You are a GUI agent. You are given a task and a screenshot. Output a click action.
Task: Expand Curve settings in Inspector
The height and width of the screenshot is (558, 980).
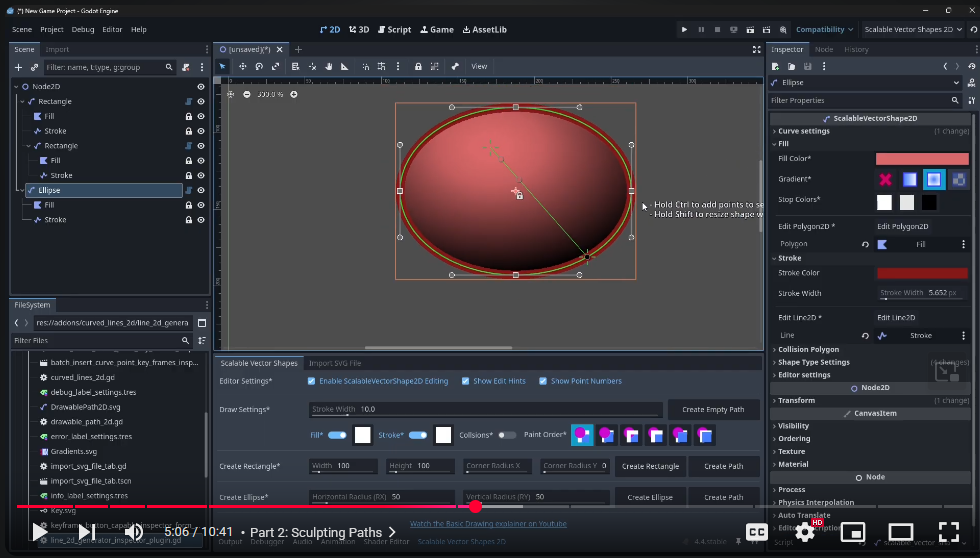coord(803,131)
